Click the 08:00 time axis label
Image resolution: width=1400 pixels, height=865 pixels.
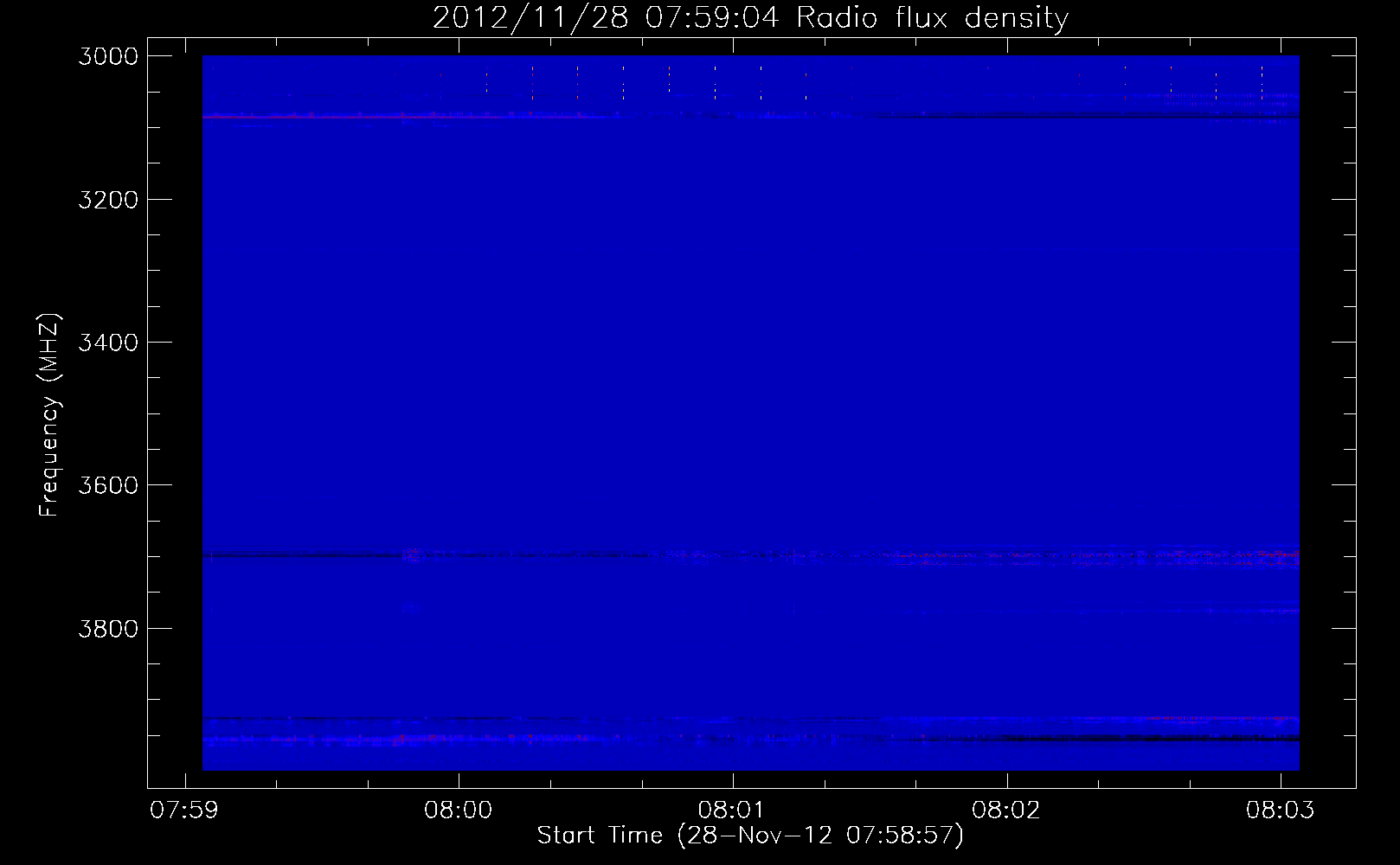point(459,811)
